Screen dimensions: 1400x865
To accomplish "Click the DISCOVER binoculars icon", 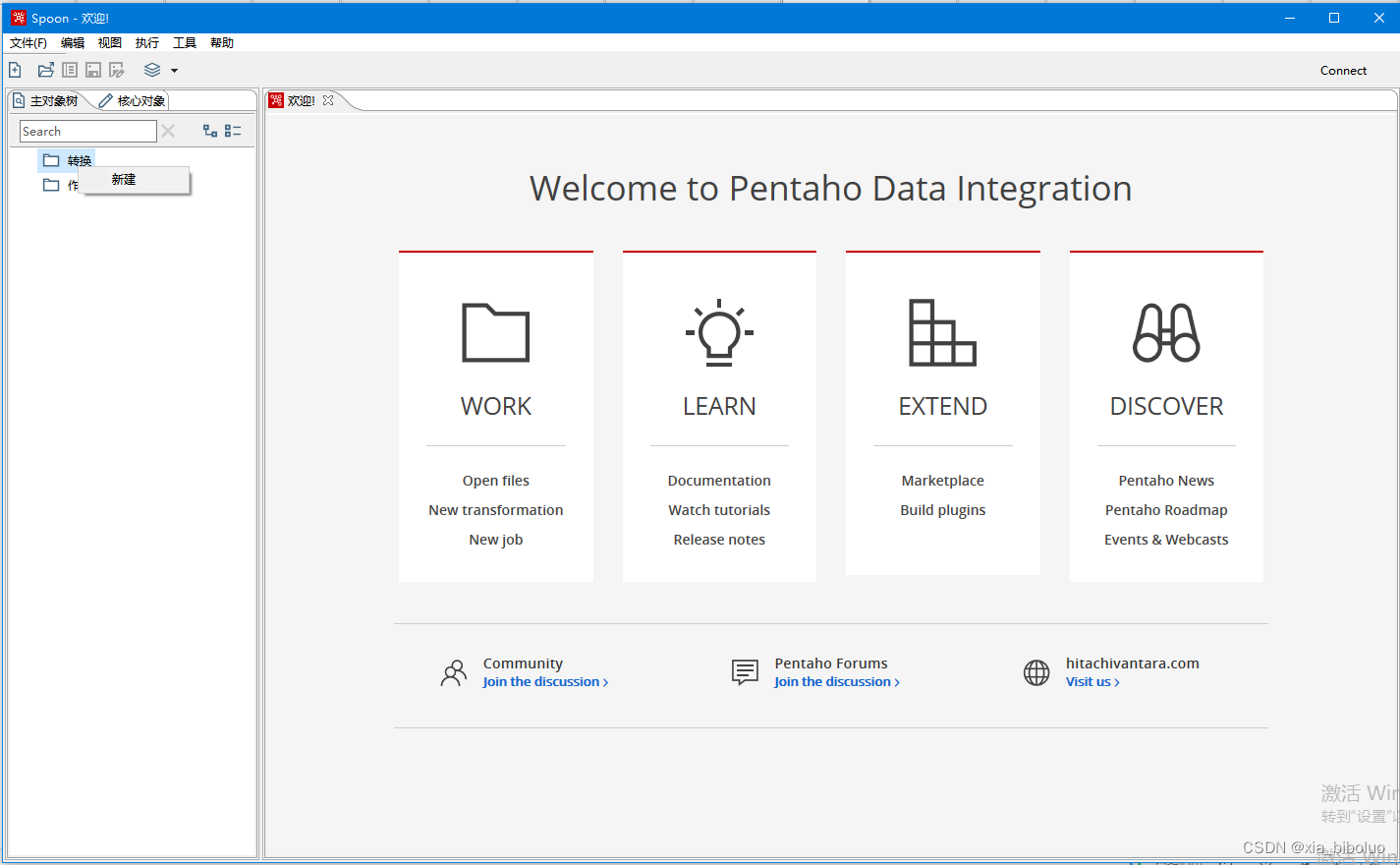I will click(1166, 332).
